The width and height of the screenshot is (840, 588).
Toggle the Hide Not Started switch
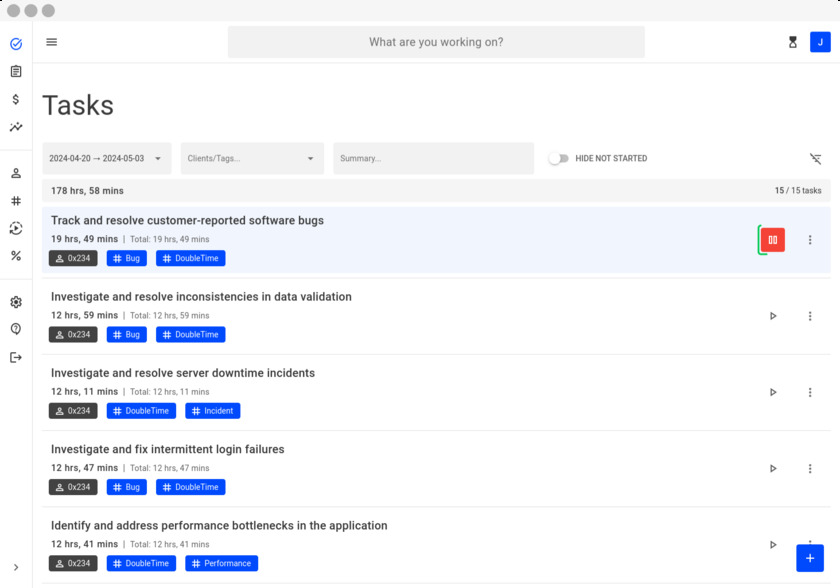click(x=558, y=158)
